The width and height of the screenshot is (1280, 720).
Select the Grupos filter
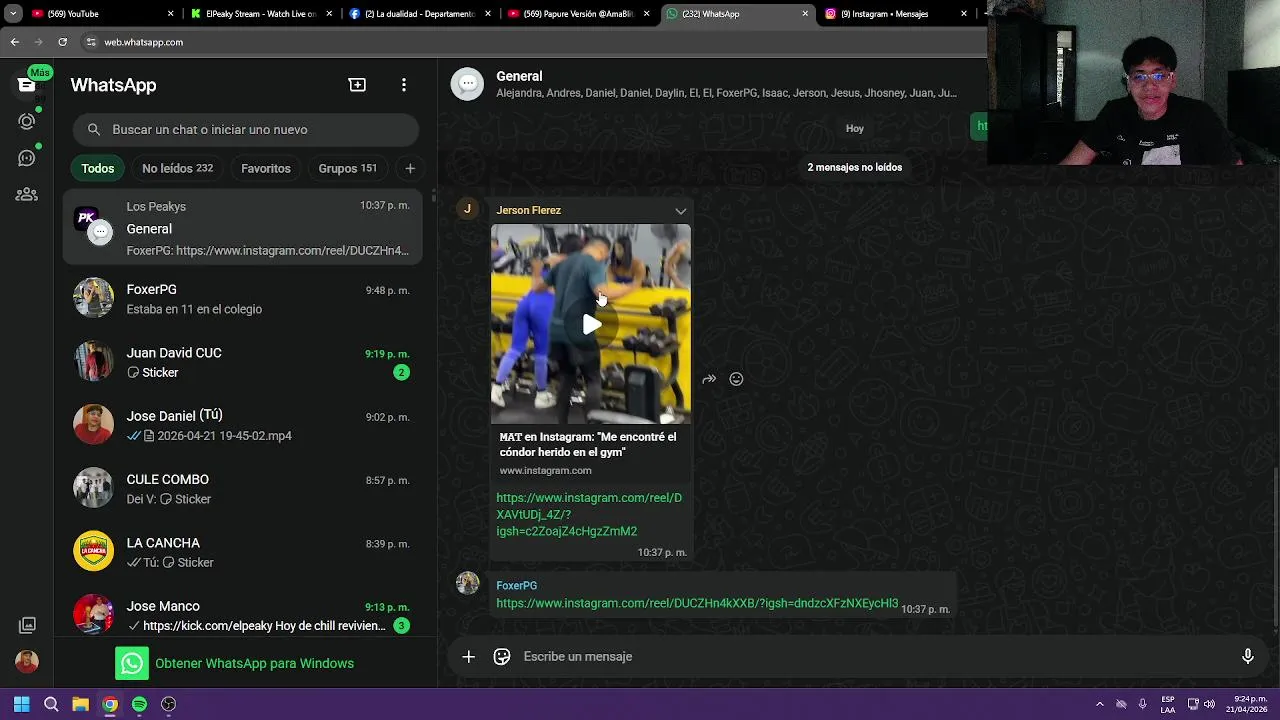[x=347, y=168]
